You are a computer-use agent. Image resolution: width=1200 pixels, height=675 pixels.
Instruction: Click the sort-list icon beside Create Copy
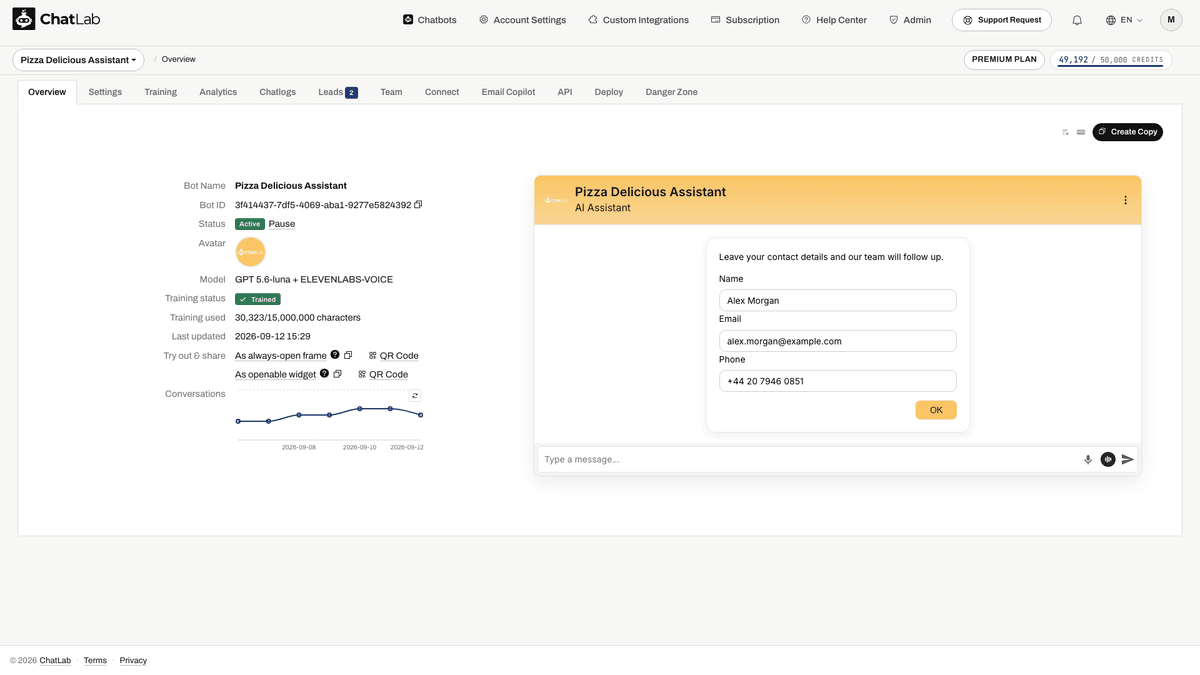(1065, 132)
